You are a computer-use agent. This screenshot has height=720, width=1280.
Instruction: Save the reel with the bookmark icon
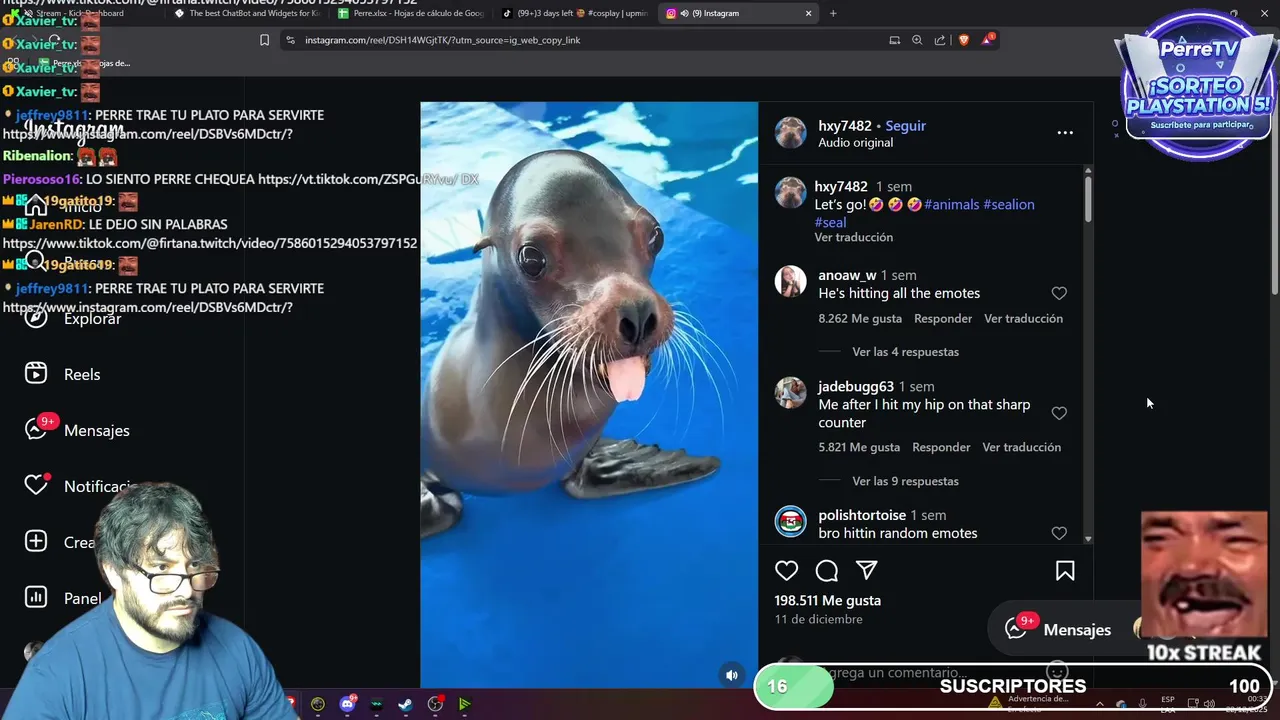click(x=1065, y=571)
